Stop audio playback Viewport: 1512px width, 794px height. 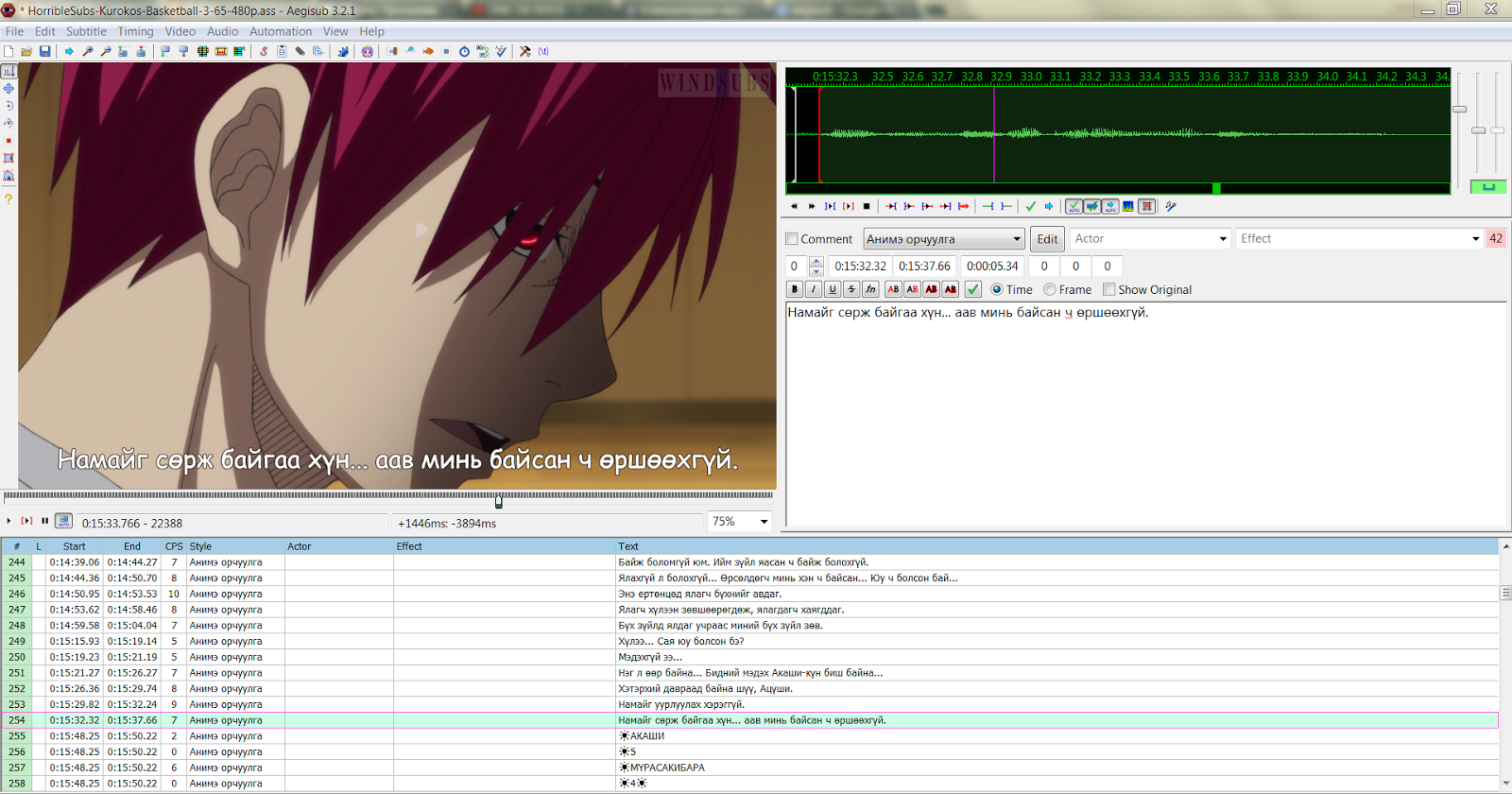867,206
